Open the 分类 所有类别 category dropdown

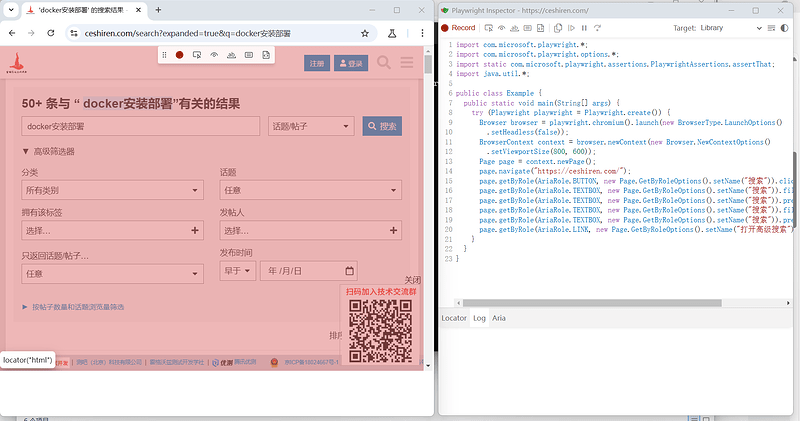click(112, 190)
